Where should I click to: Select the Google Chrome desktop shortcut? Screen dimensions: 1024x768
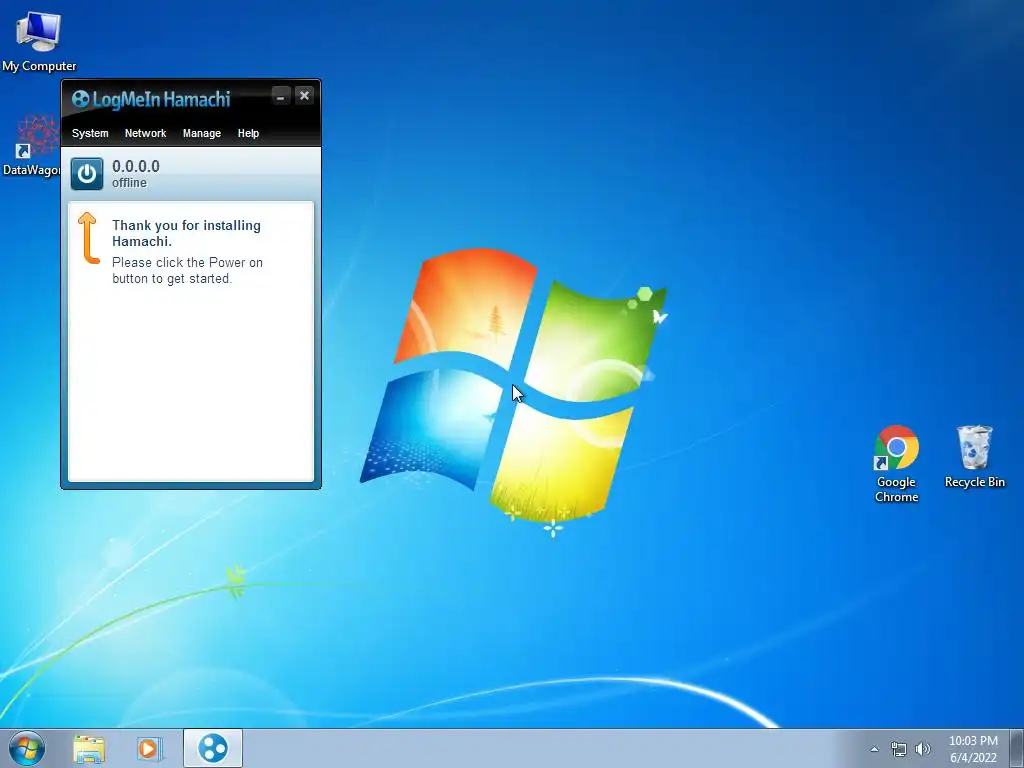896,464
